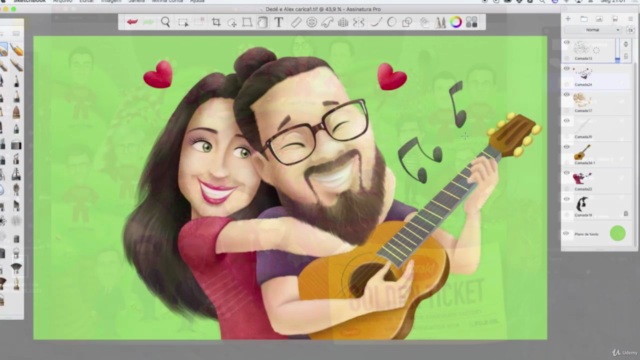Viewport: 640px width, 360px height.
Task: Select the Camada18 black hair thumbnail
Action: [582, 204]
